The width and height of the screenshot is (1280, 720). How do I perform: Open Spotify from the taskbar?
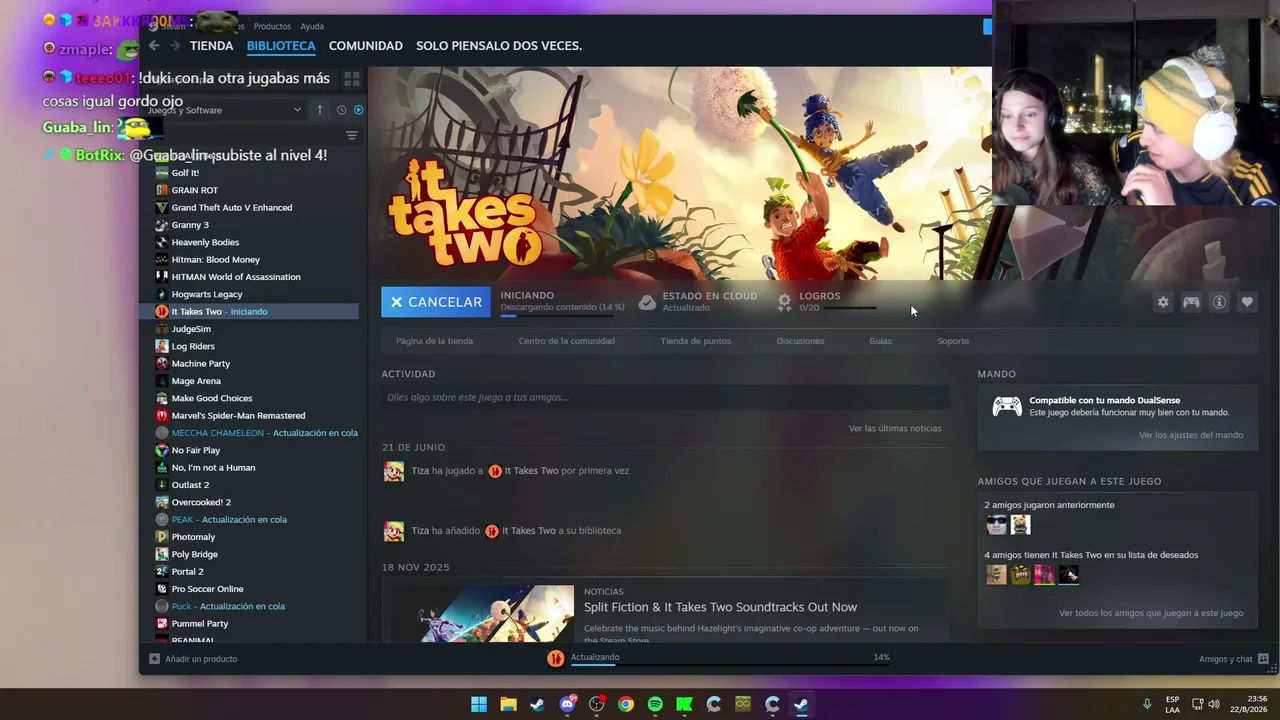tap(655, 704)
